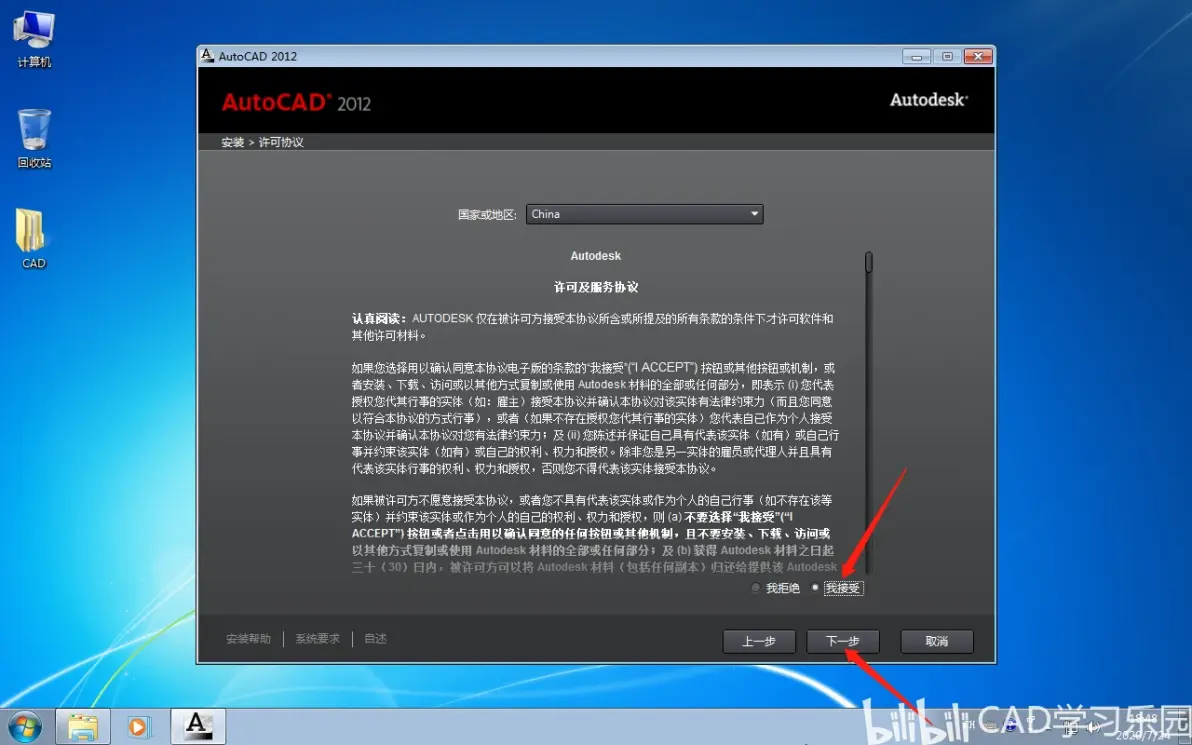Activate the AutoCAD installer taskbar icon

198,727
